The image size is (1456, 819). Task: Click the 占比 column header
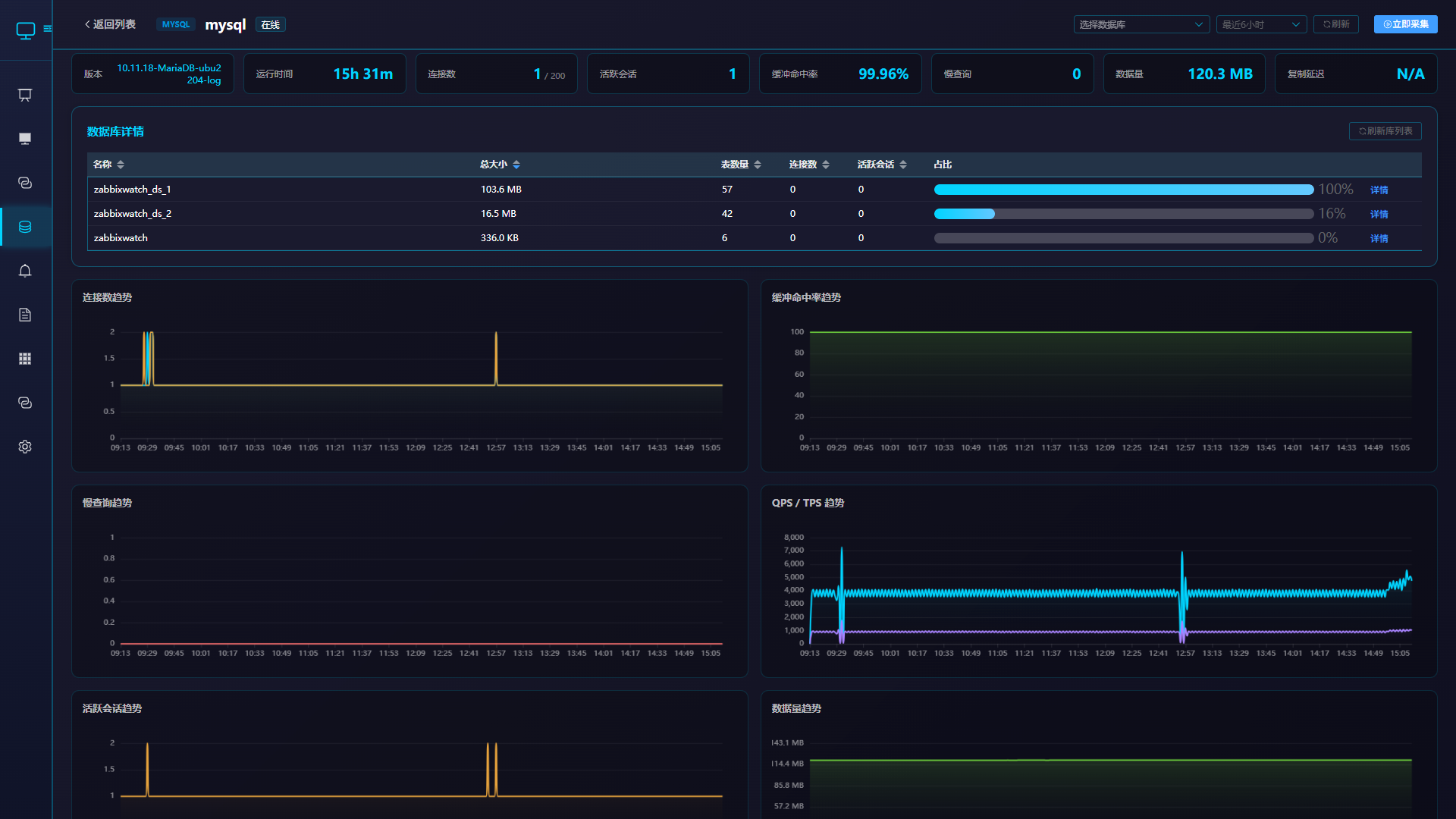point(943,165)
